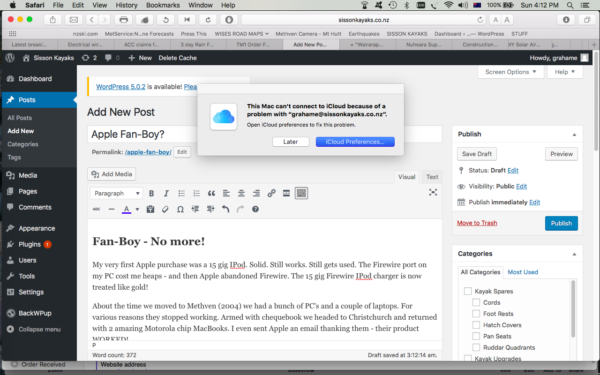Tick the Foot Rests category checkbox
This screenshot has height=375, width=600.
click(x=476, y=314)
